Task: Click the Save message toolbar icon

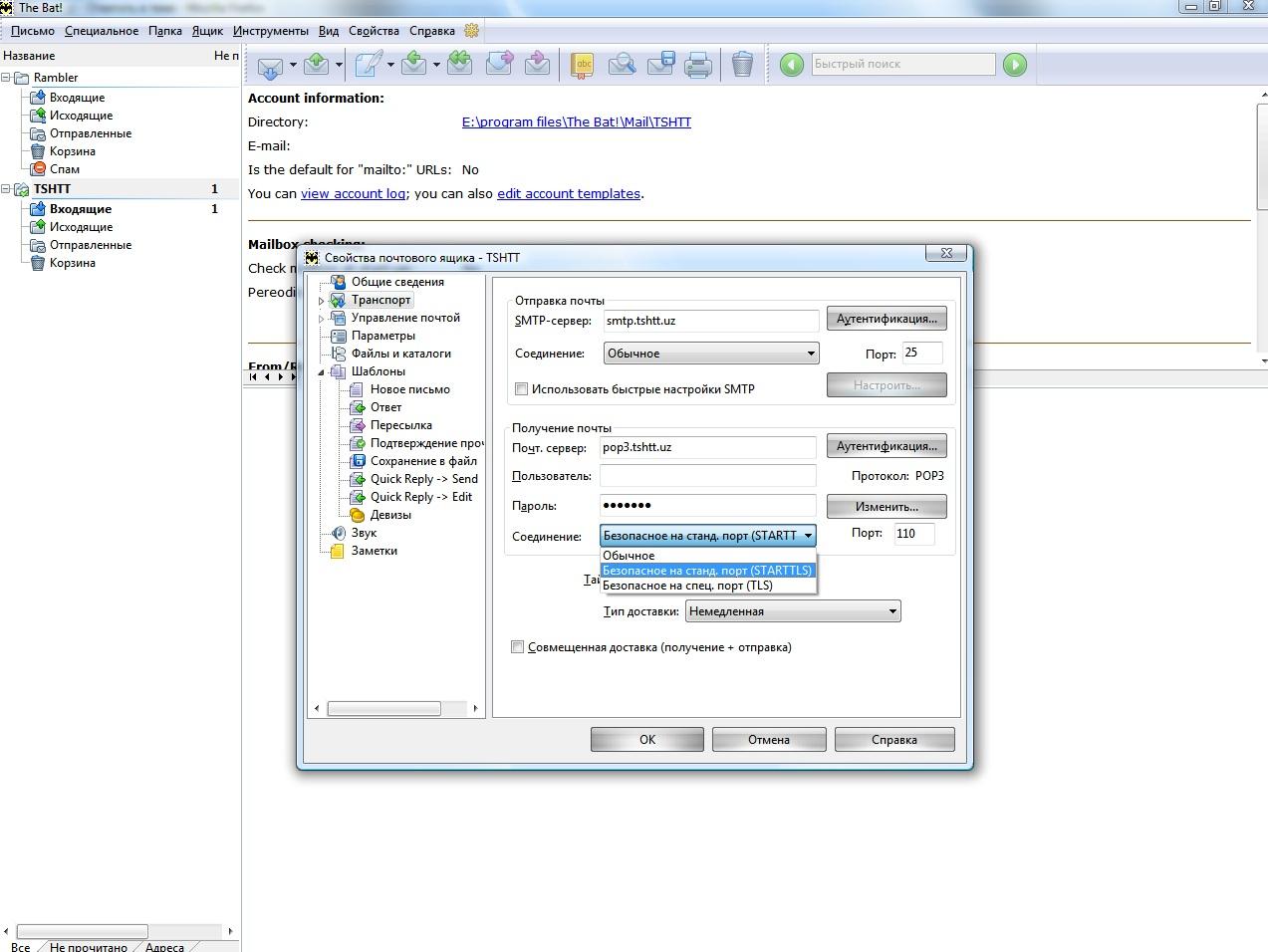Action: pyautogui.click(x=661, y=65)
